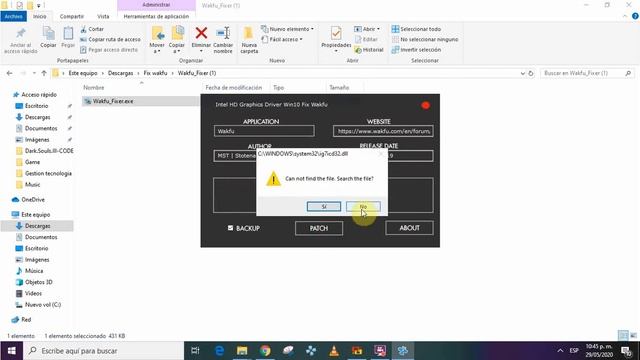Viewport: 640px width, 360px height.
Task: Sort by Nombre column header
Action: click(x=94, y=88)
